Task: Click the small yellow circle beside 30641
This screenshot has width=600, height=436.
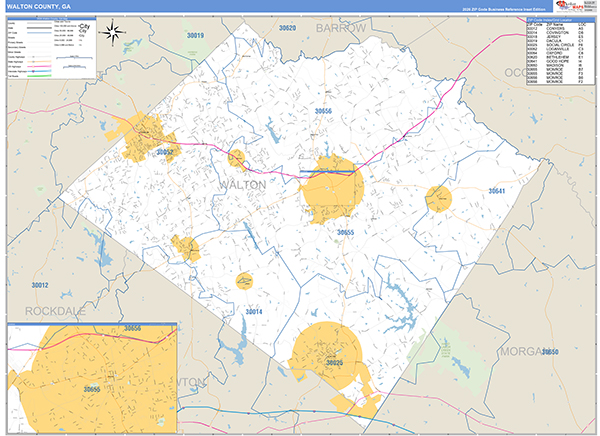Action: point(439,199)
